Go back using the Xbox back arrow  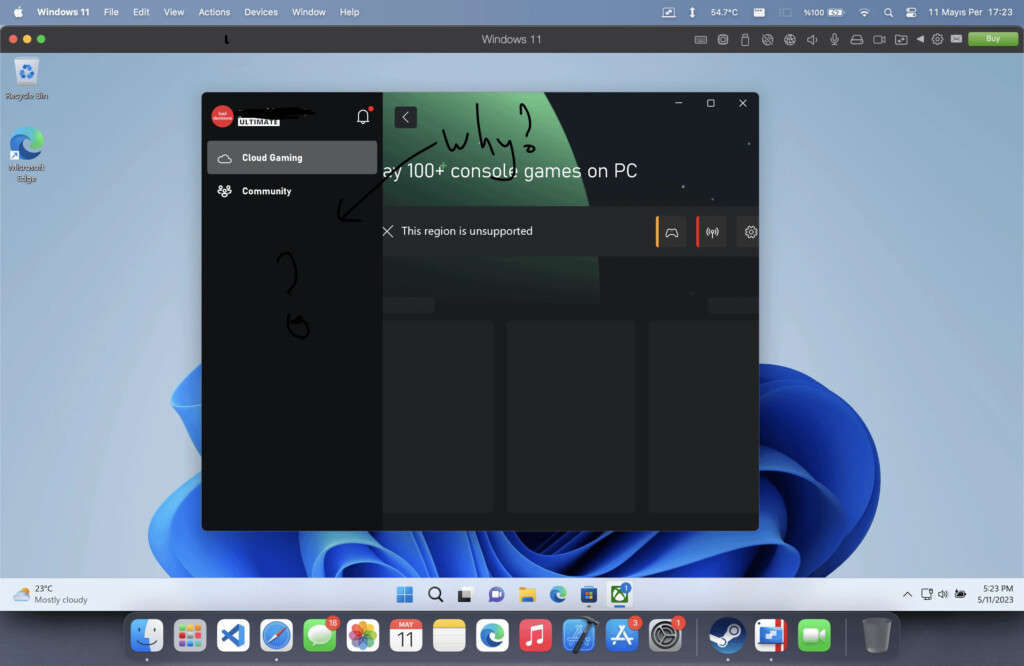click(x=406, y=117)
